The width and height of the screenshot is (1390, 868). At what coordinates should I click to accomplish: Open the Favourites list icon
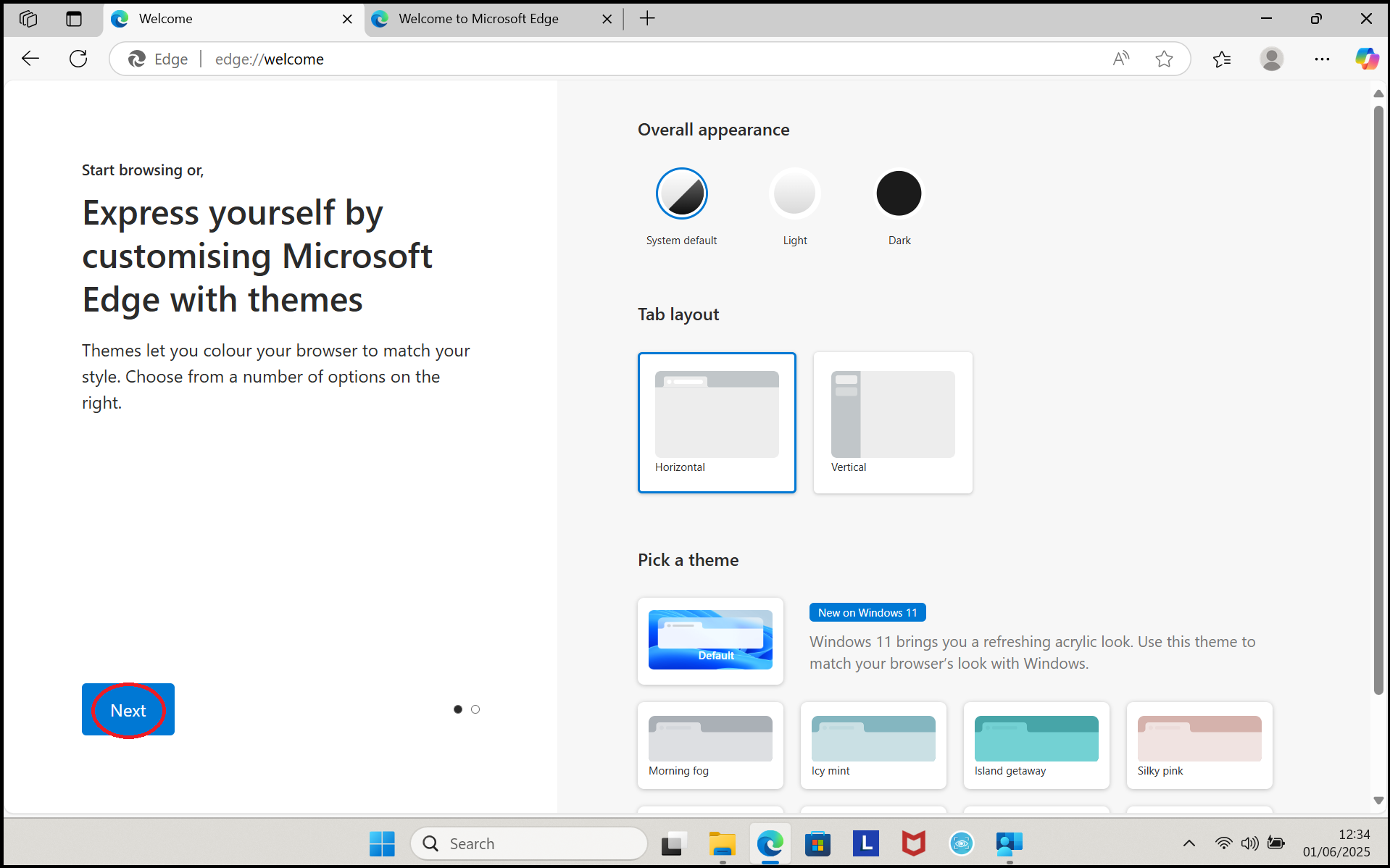1222,59
